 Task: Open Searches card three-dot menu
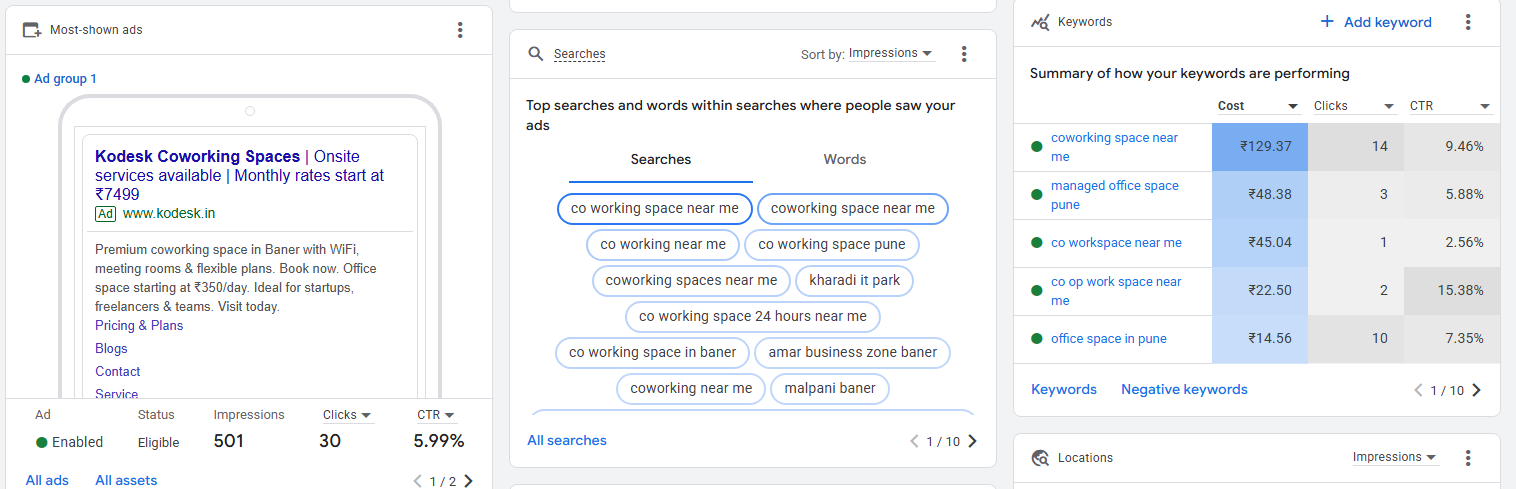(x=964, y=54)
